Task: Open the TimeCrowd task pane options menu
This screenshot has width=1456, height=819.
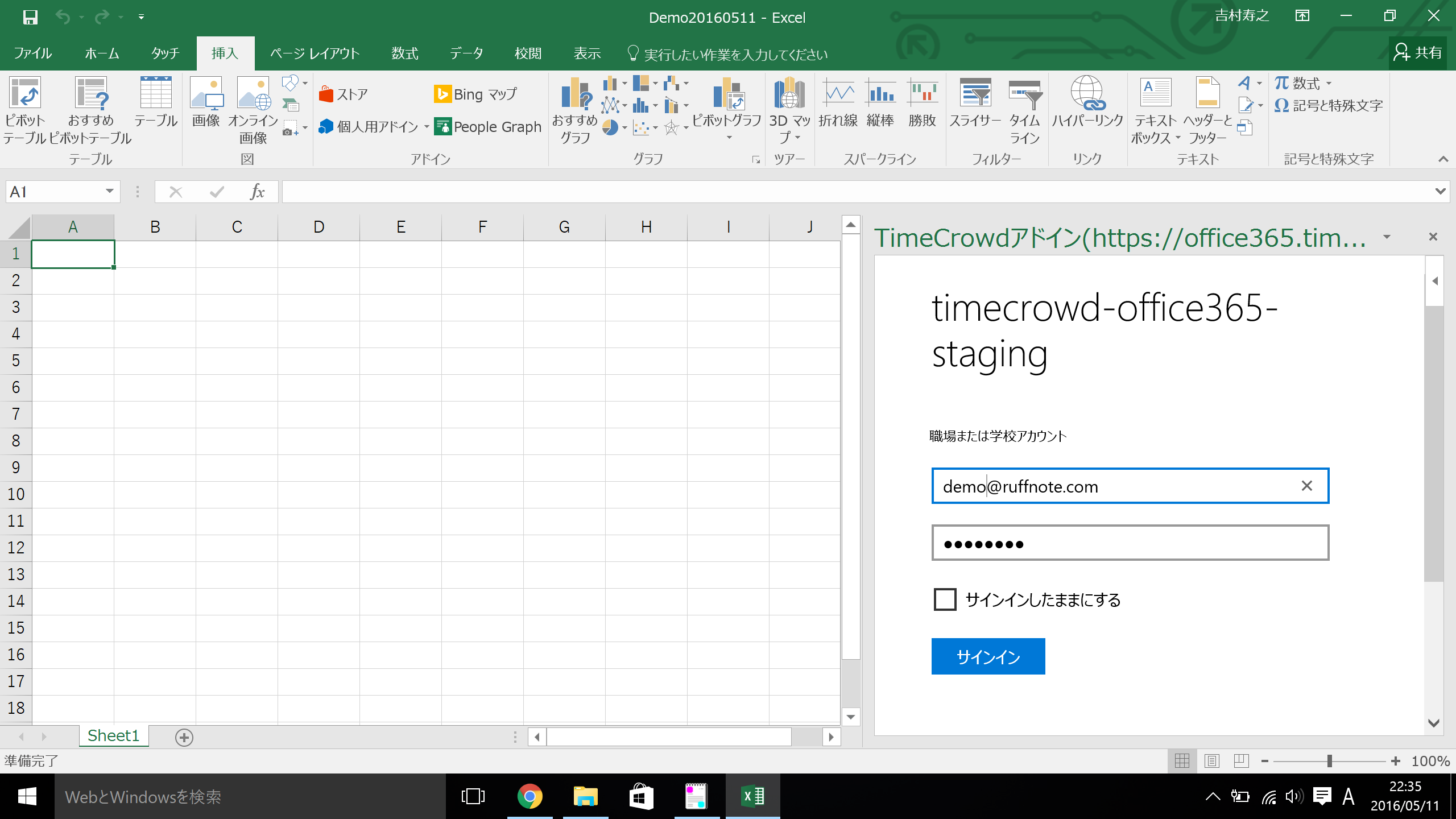Action: point(1387,237)
